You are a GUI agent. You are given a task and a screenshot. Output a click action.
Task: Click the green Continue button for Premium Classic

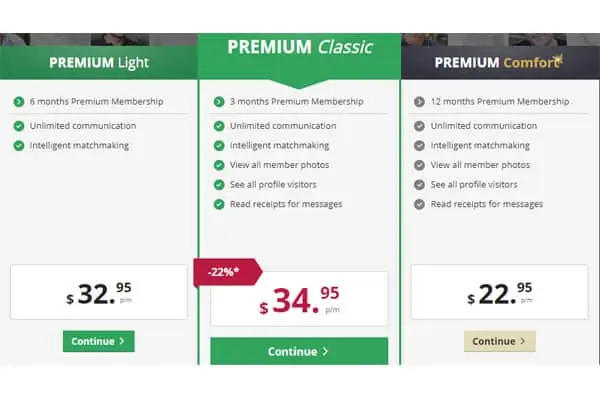299,351
